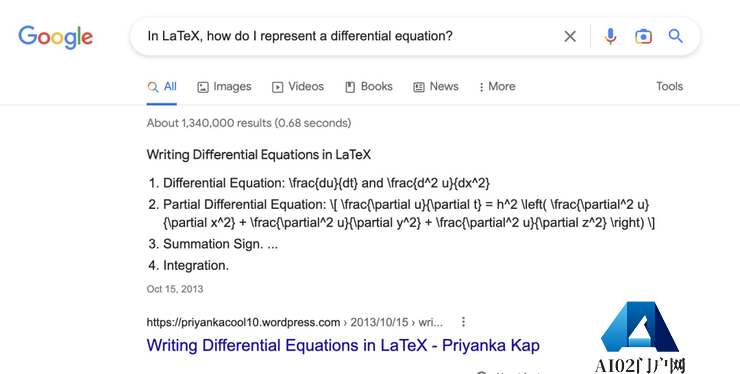
Task: Open Writing Differential Equations in LaTeX link
Action: tap(343, 345)
